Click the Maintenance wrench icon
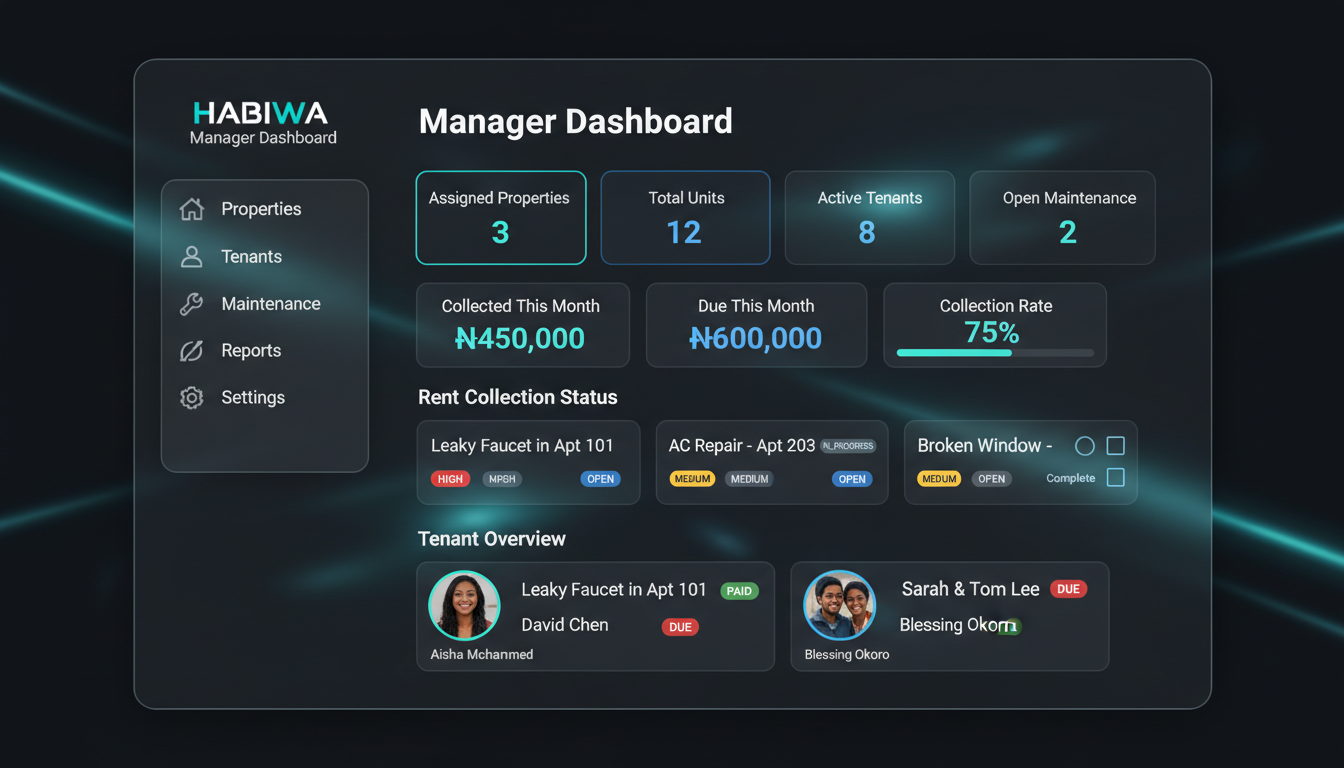This screenshot has height=768, width=1344. point(191,303)
